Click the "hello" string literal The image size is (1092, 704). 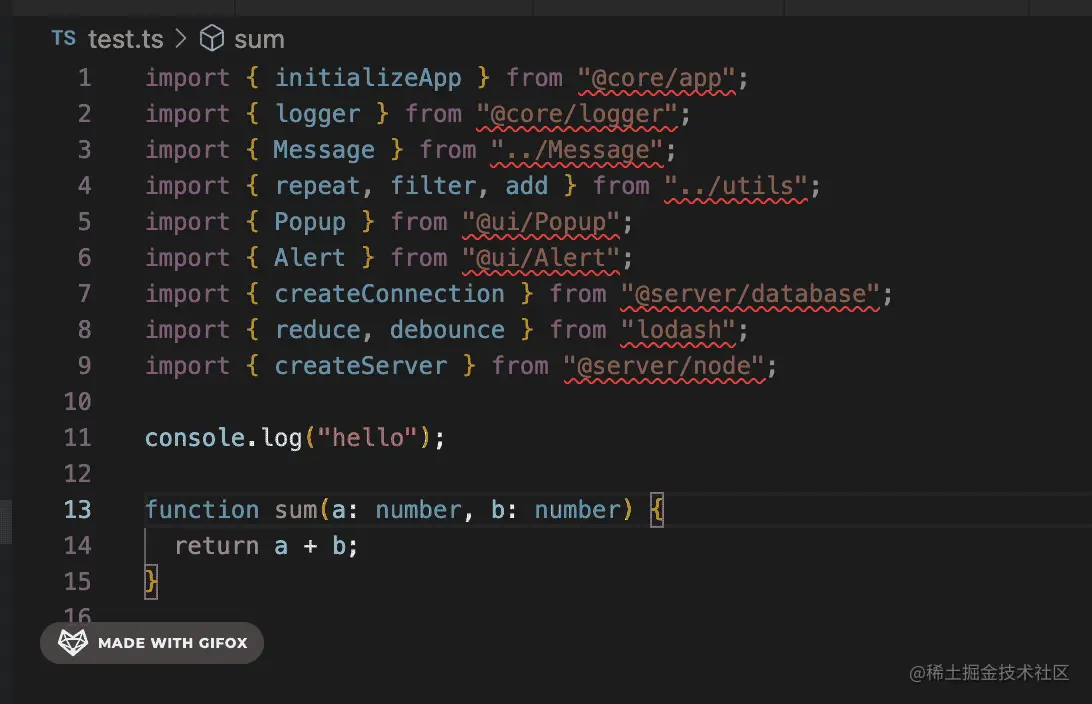368,438
